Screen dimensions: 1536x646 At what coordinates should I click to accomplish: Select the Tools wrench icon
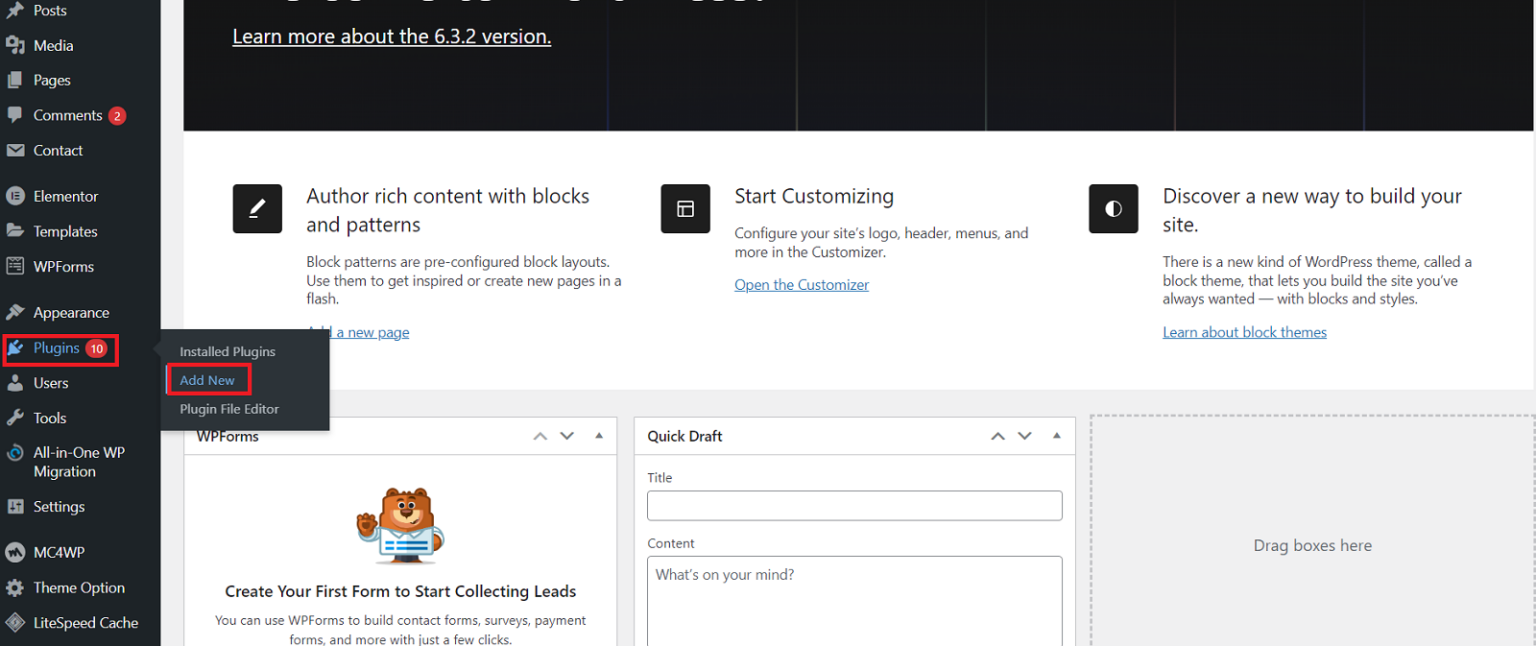[13, 417]
